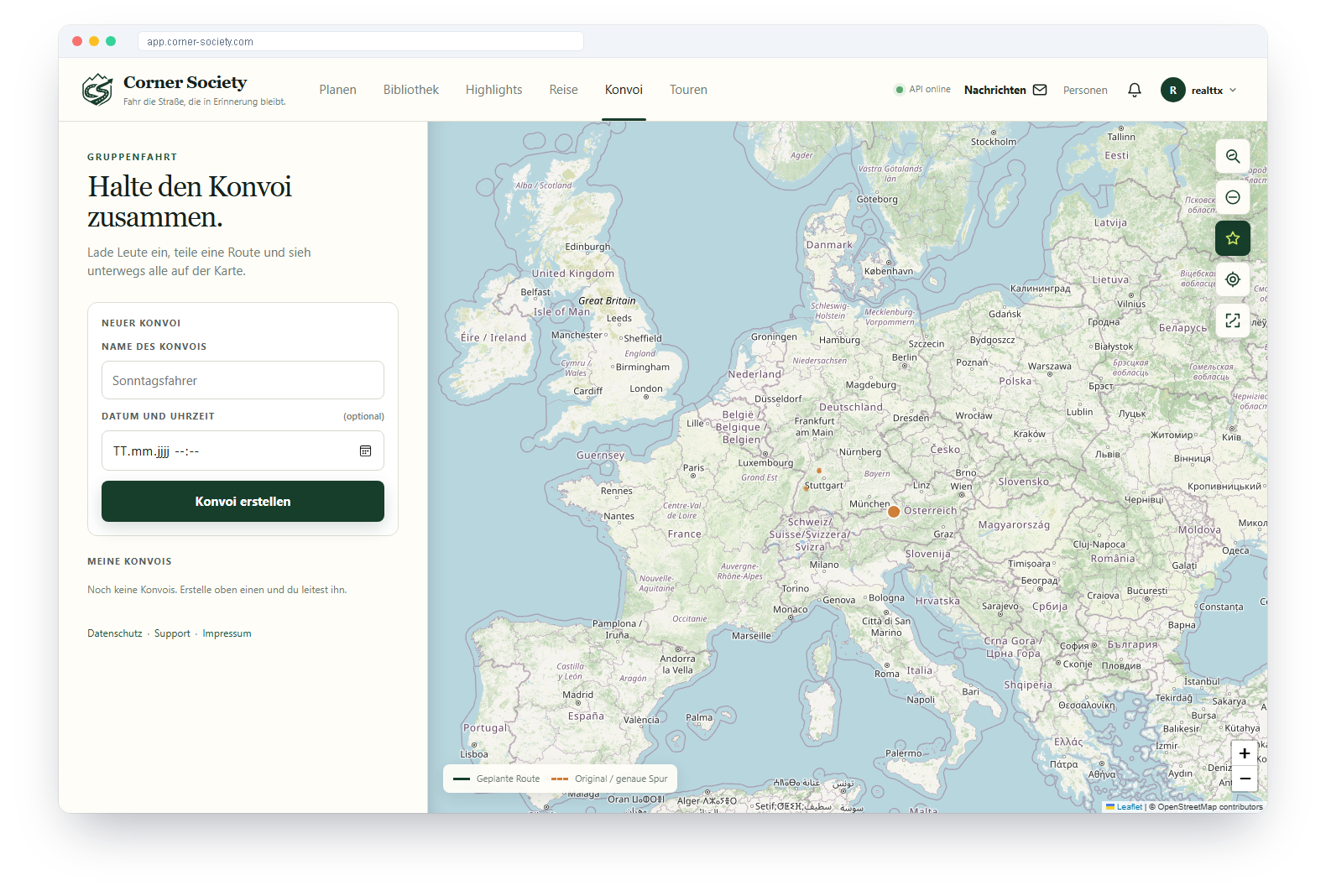Open the Personen page
1326x896 pixels.
pyautogui.click(x=1085, y=90)
